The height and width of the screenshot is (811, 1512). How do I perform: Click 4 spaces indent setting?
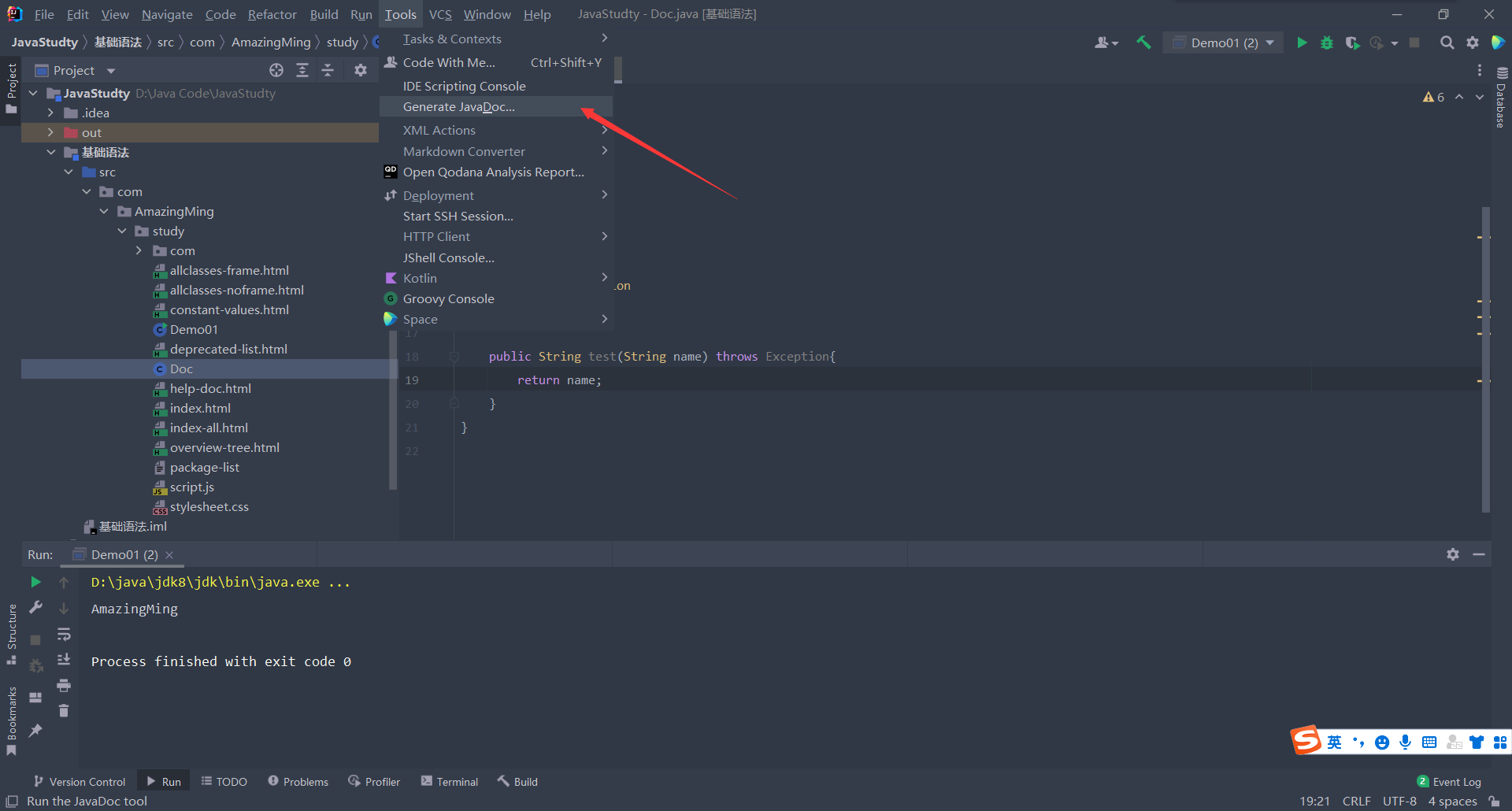point(1452,801)
